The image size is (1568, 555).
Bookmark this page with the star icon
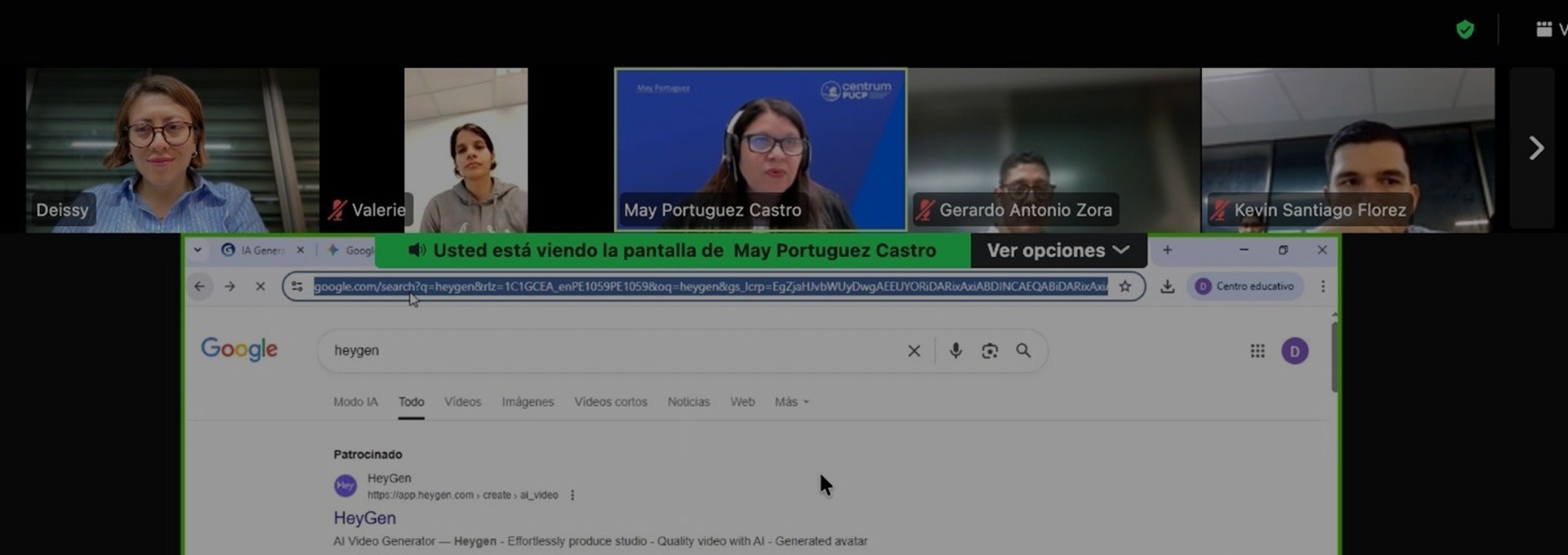click(x=1125, y=286)
